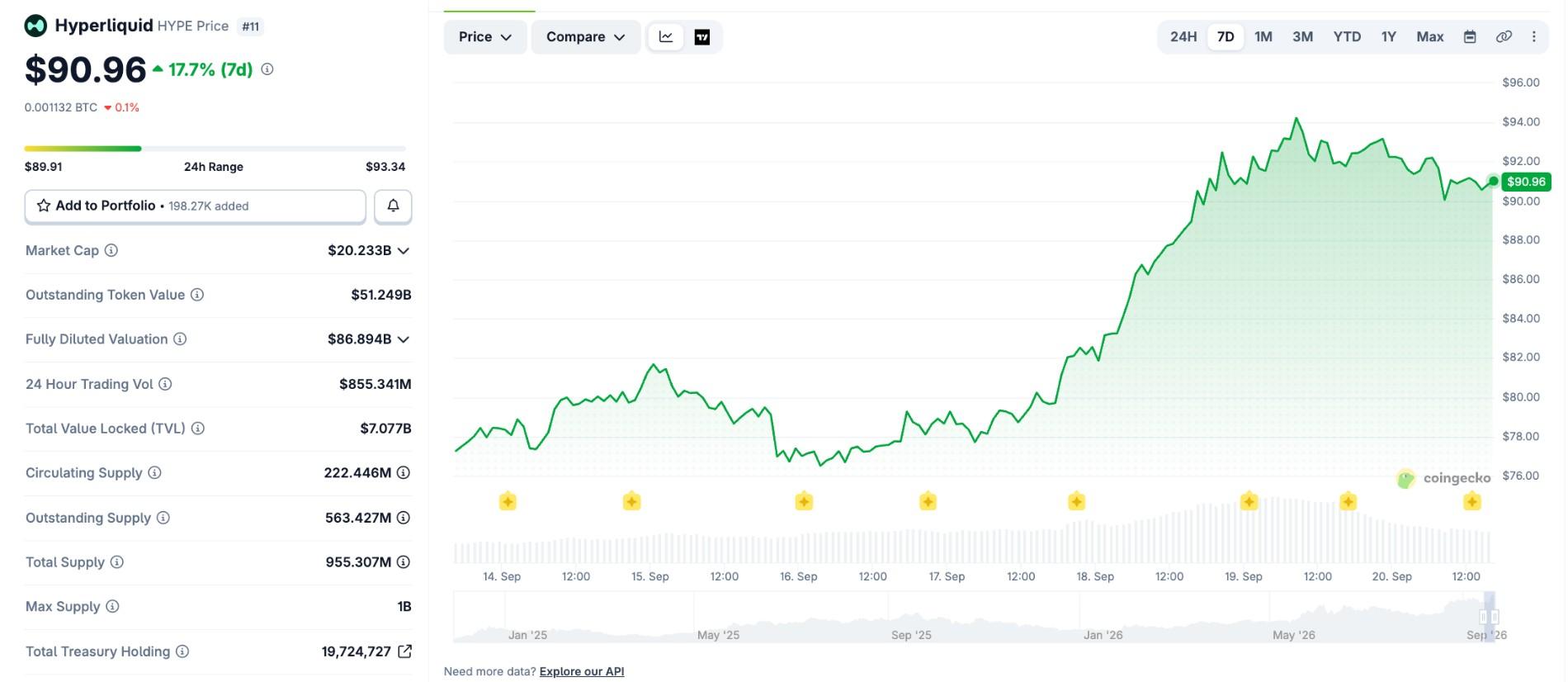1568x682 pixels.
Task: Click info icon next to Outstanding Token Value
Action: tap(197, 295)
